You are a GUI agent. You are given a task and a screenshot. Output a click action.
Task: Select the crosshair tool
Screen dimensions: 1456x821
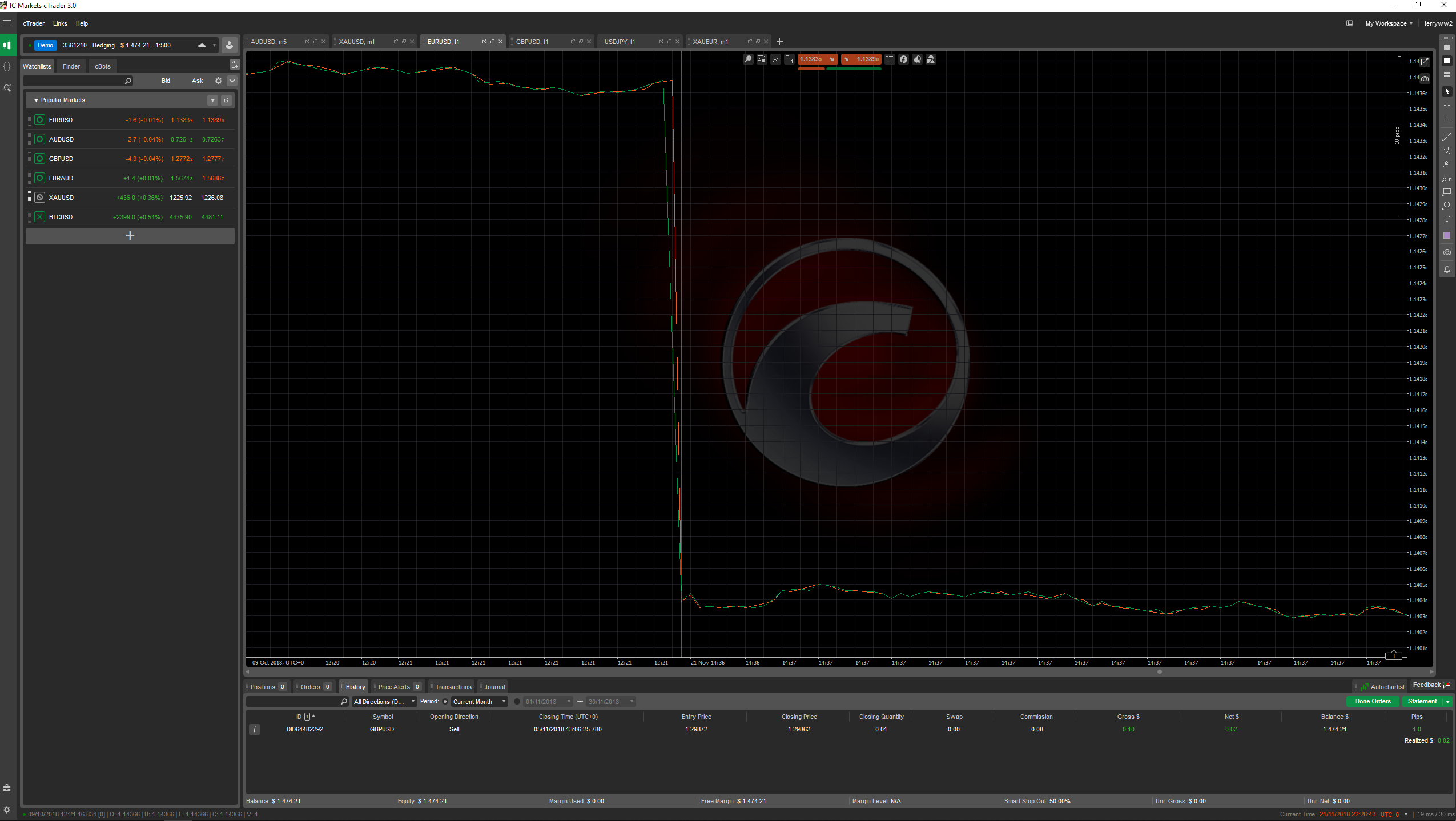tap(1447, 106)
